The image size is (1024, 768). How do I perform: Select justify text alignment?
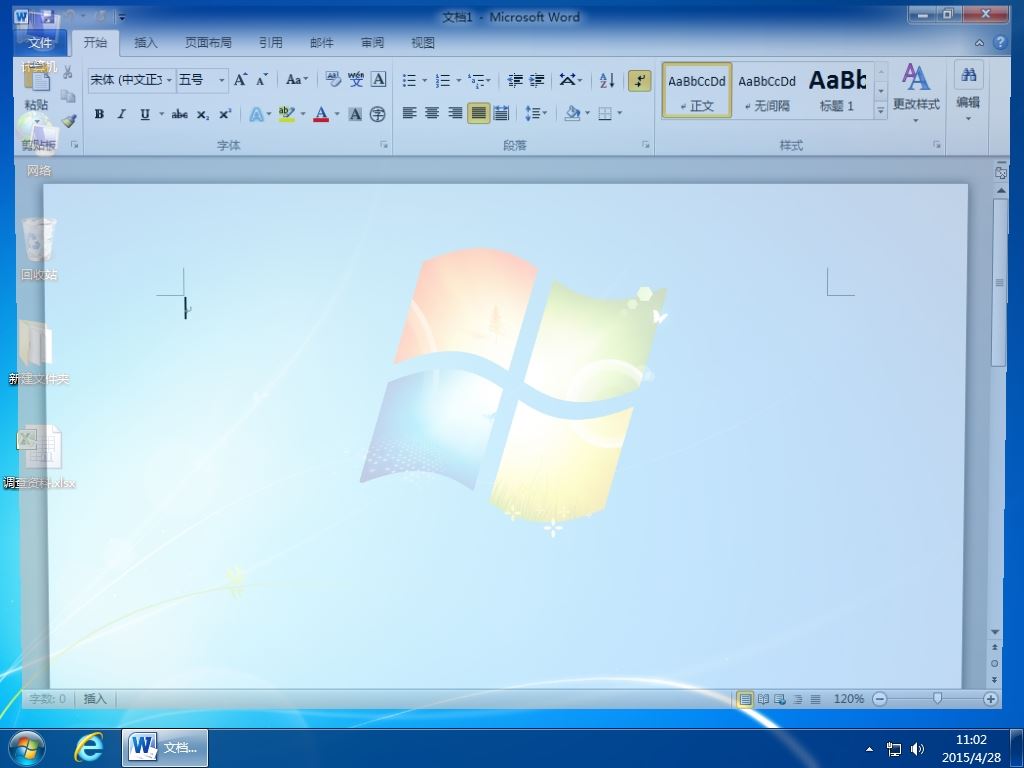tap(478, 114)
